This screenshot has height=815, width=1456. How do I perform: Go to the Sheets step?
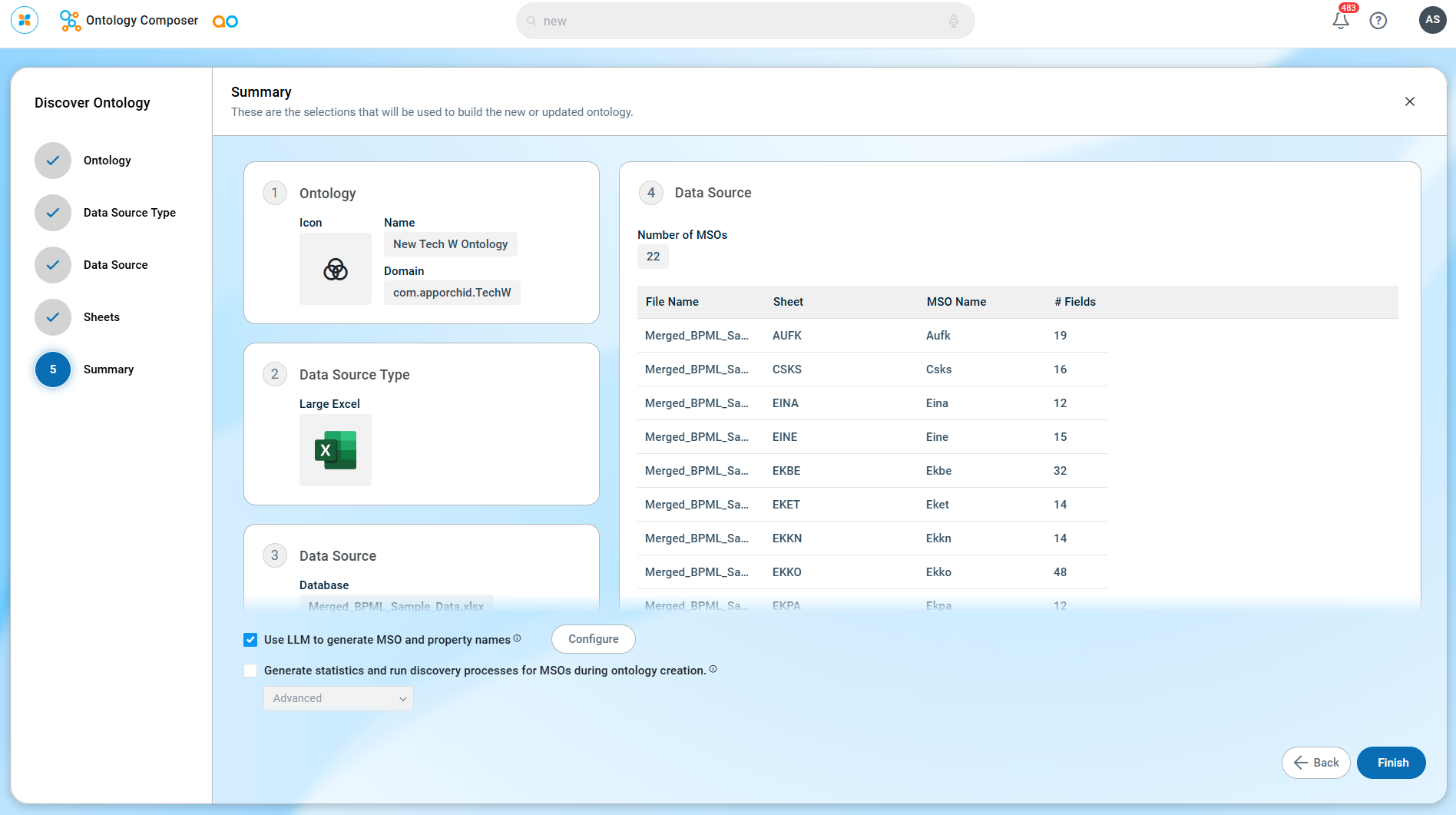pyautogui.click(x=53, y=317)
